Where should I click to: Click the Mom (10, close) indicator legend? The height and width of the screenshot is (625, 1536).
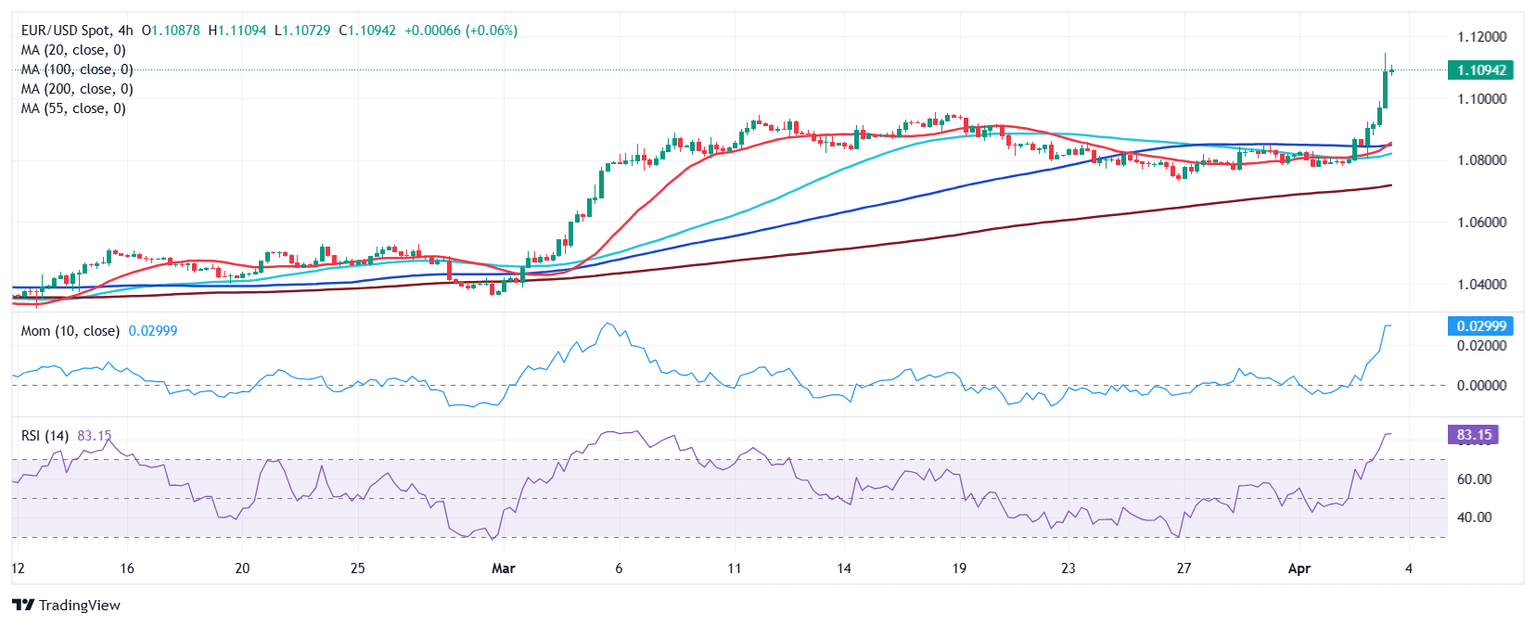point(71,331)
